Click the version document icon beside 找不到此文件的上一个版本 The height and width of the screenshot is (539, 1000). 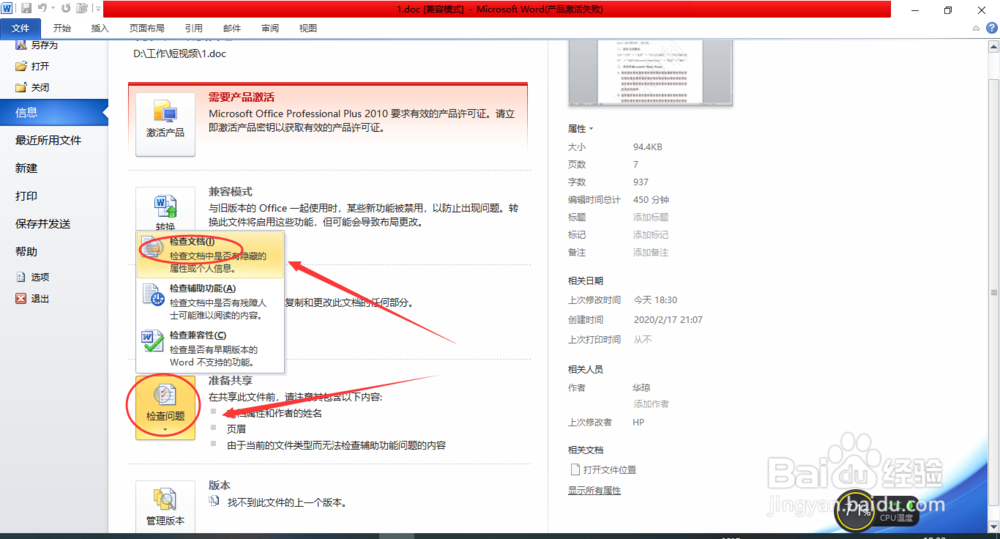(x=214, y=502)
